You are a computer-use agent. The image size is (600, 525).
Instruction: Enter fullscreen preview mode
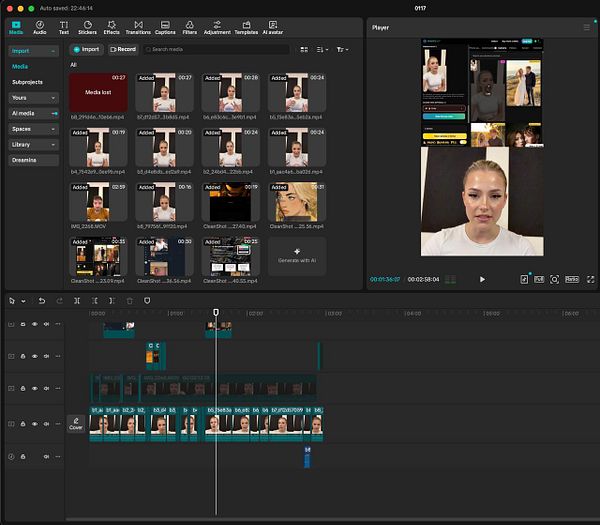pyautogui.click(x=590, y=279)
